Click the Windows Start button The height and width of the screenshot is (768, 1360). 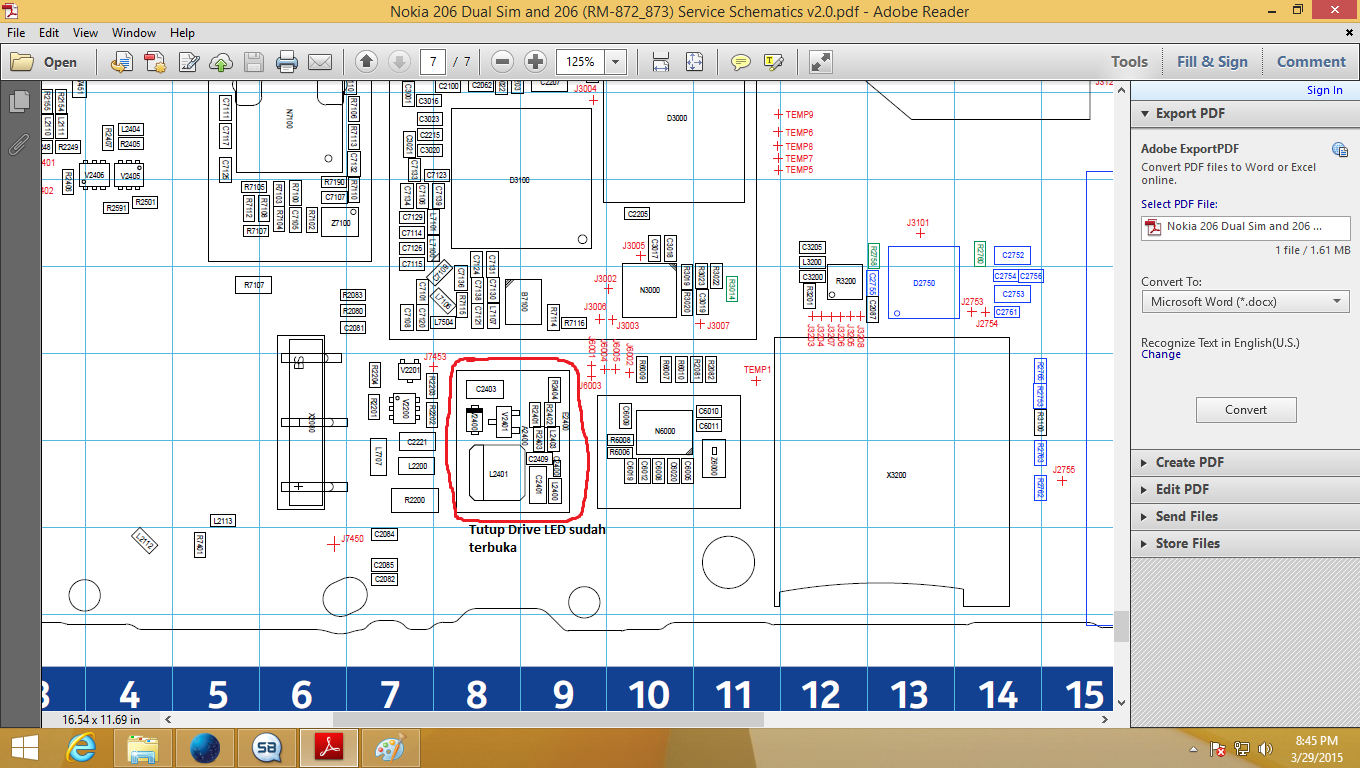pos(24,747)
